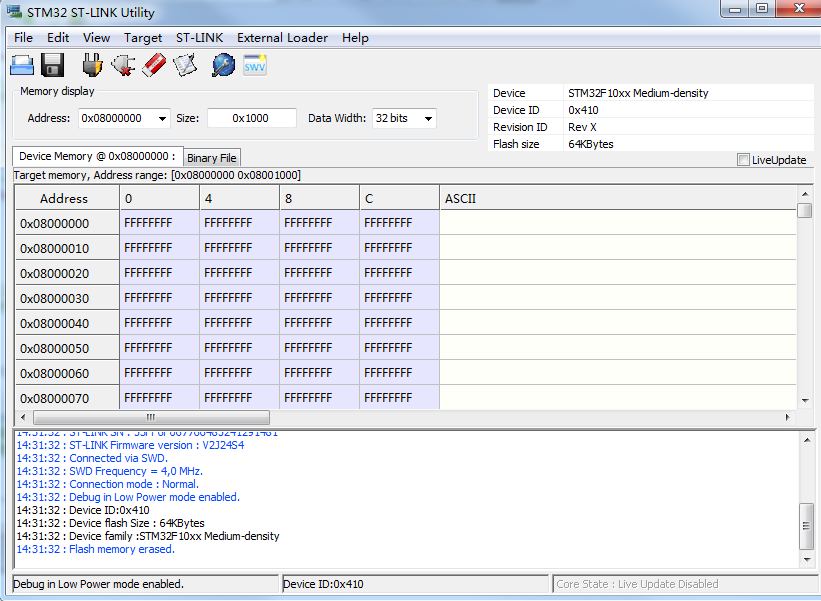
Task: Click Flash size value '64KBytes' in info panel
Action: coord(591,144)
